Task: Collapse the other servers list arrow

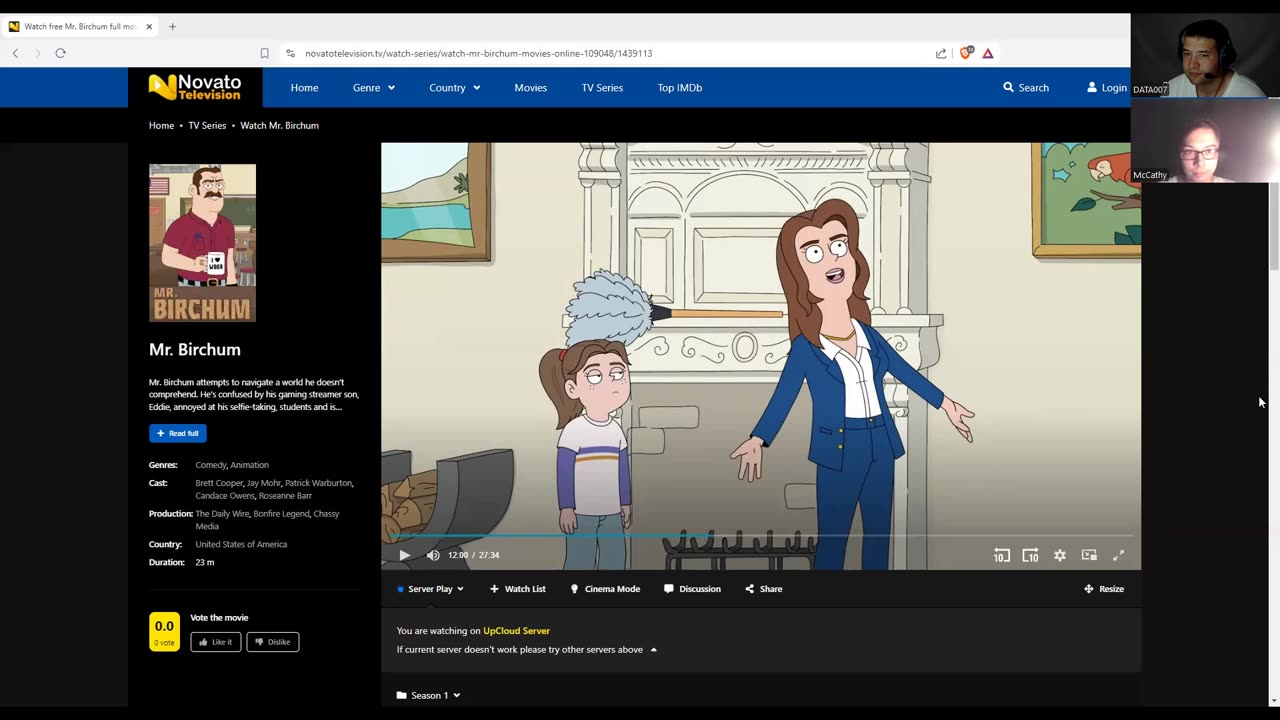Action: point(654,650)
